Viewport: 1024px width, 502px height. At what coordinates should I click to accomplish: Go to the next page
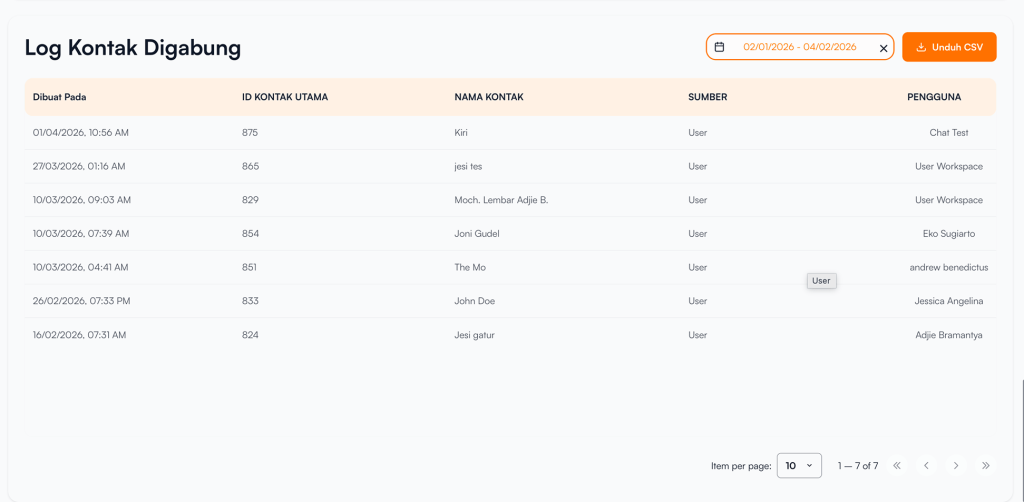click(956, 466)
